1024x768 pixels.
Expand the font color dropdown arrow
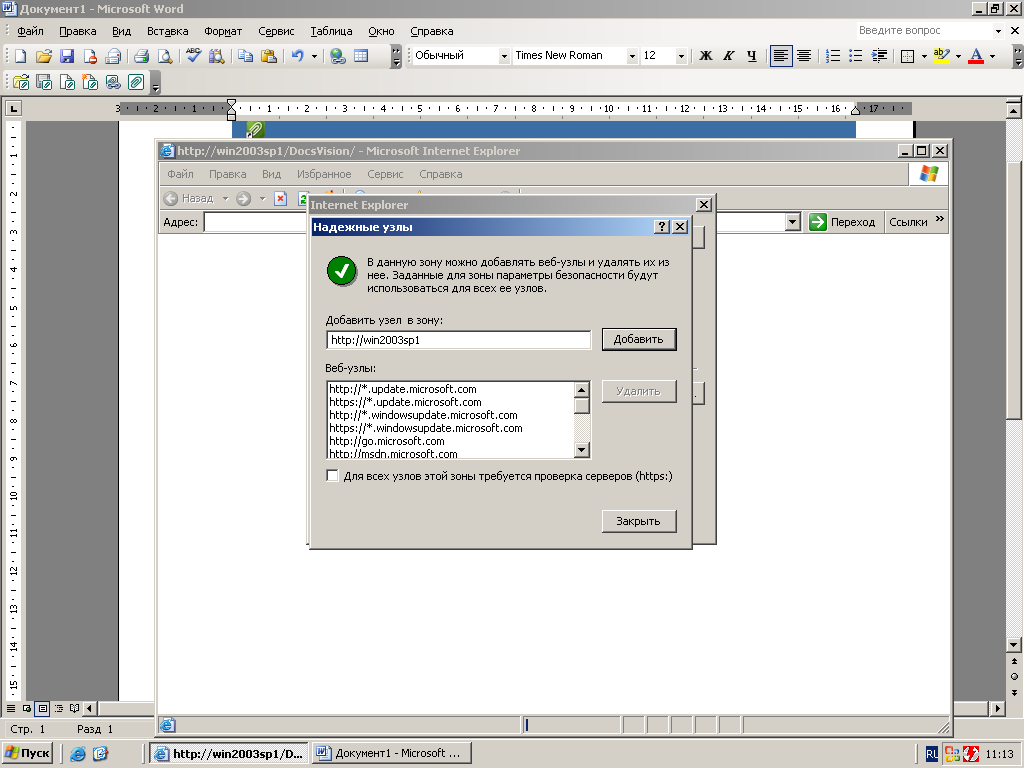(x=993, y=56)
